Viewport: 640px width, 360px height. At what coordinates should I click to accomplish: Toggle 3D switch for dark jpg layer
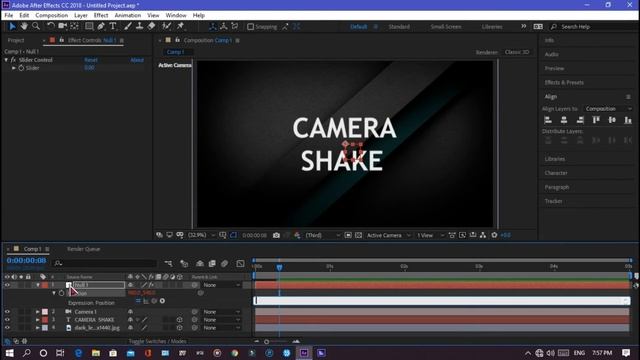pos(179,328)
